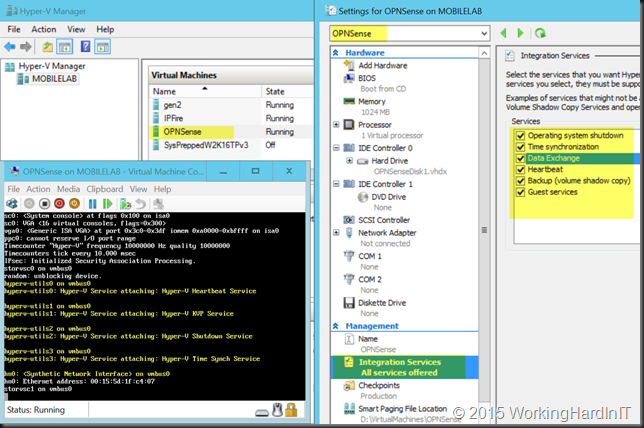Select DVD Drive under IDE Controller 1
Viewport: 644px width, 428px height.
point(389,197)
